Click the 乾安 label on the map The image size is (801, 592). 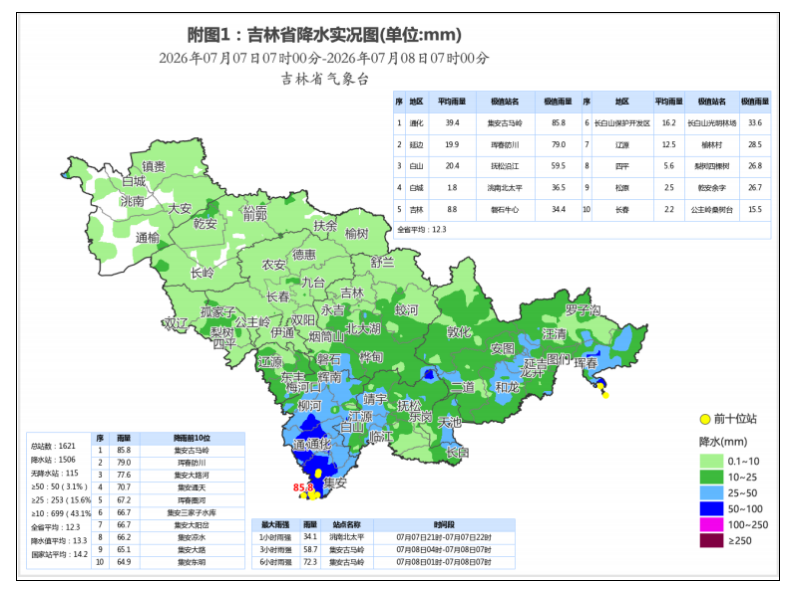pos(205,224)
